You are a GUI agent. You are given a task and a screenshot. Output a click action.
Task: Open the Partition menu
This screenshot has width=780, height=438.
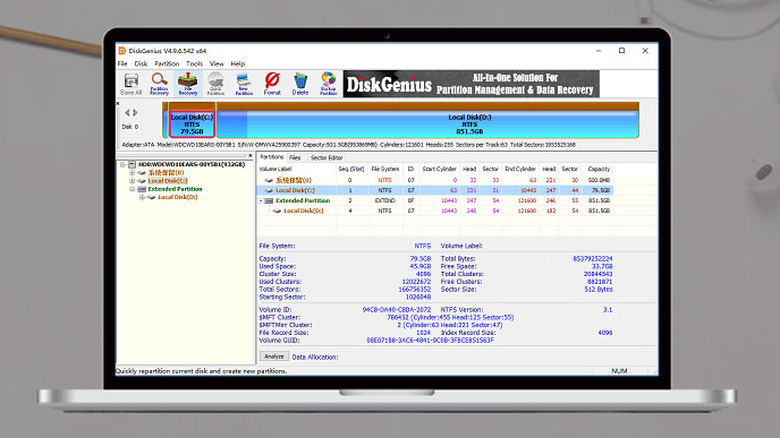point(167,64)
